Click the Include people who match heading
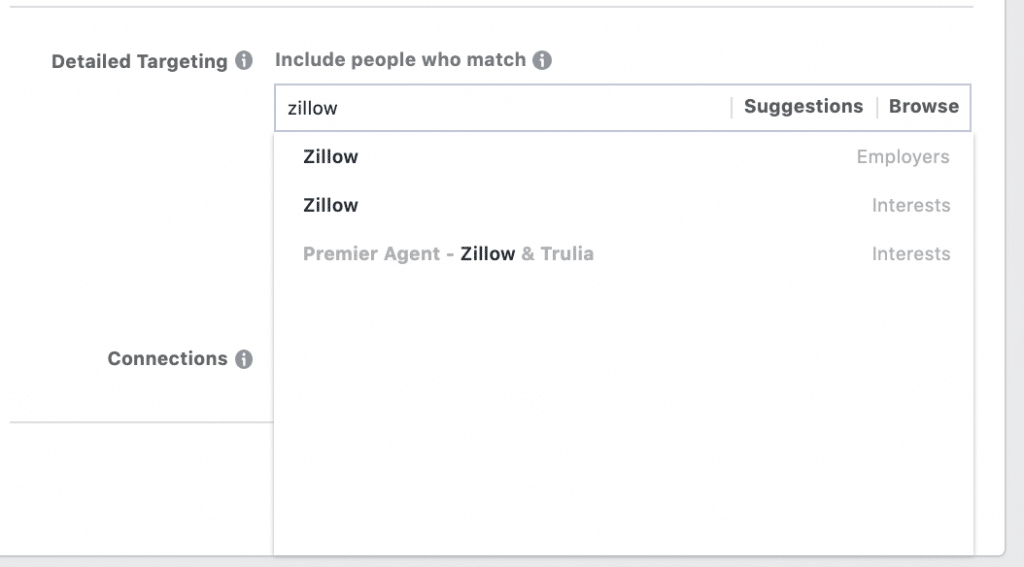 click(400, 60)
